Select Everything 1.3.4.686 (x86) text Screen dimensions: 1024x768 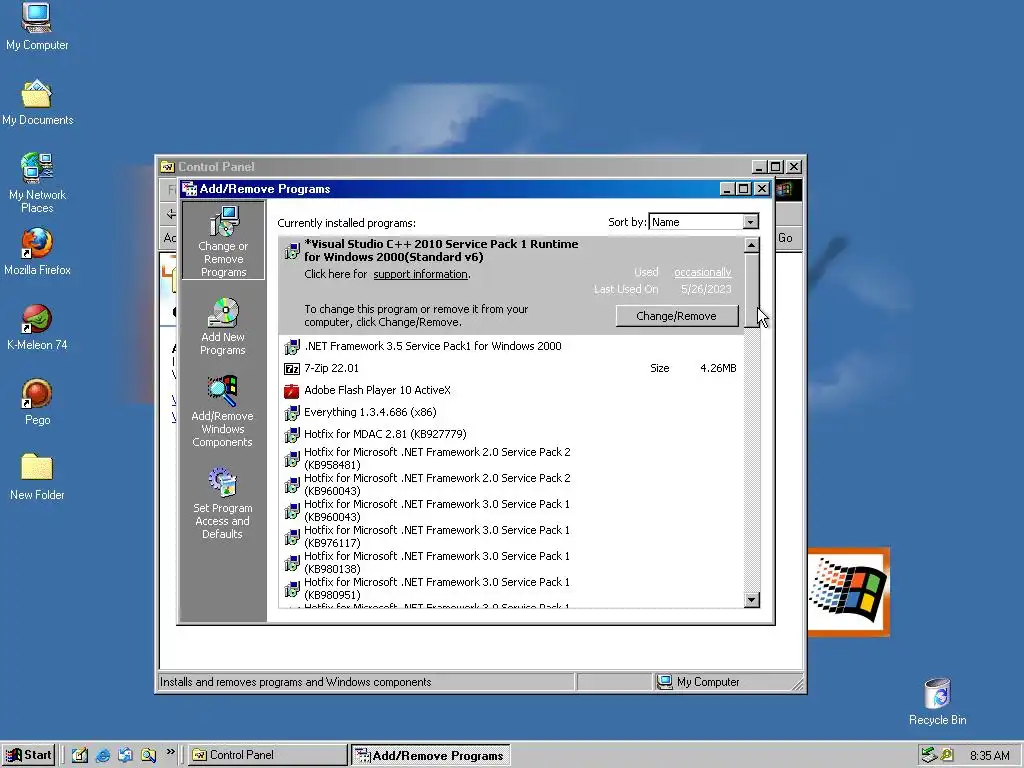pyautogui.click(x=370, y=412)
